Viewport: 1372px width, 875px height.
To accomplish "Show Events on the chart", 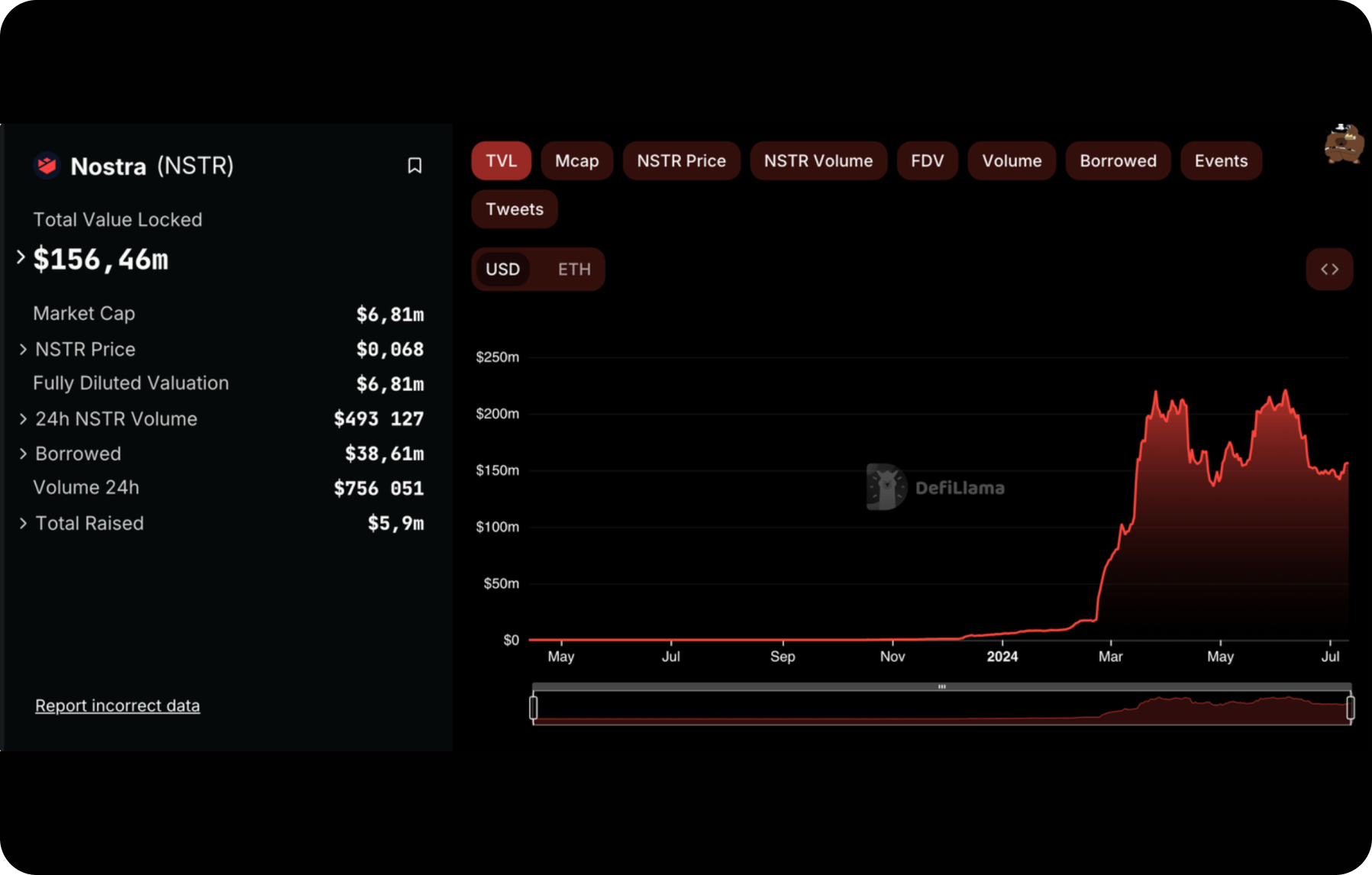I will point(1222,161).
